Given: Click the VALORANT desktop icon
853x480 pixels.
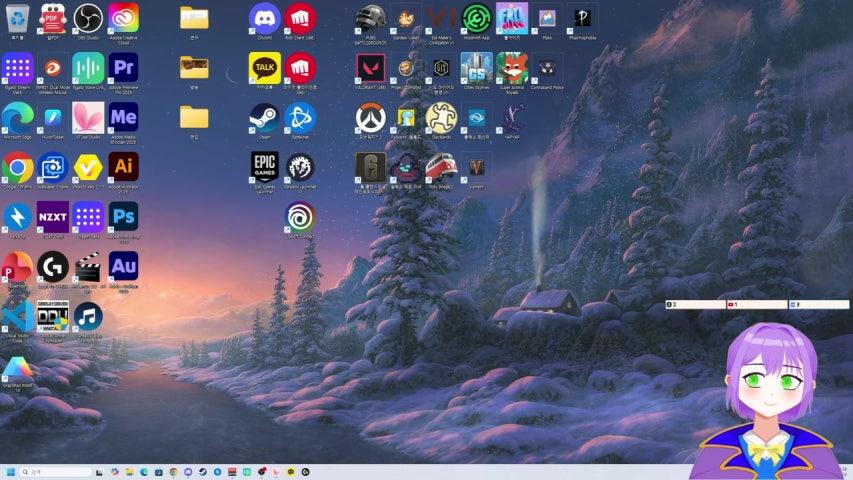Looking at the screenshot, I should point(370,68).
